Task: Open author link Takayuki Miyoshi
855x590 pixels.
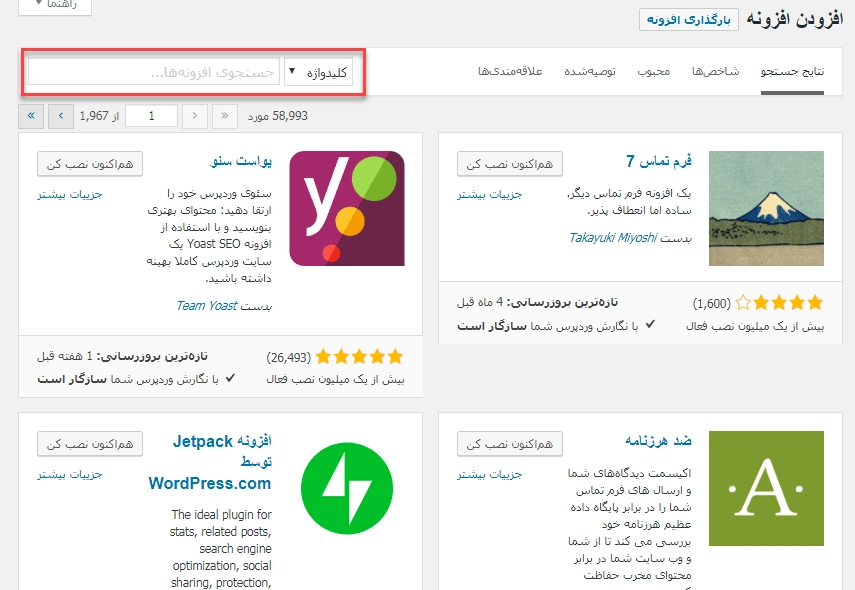Action: pyautogui.click(x=613, y=237)
